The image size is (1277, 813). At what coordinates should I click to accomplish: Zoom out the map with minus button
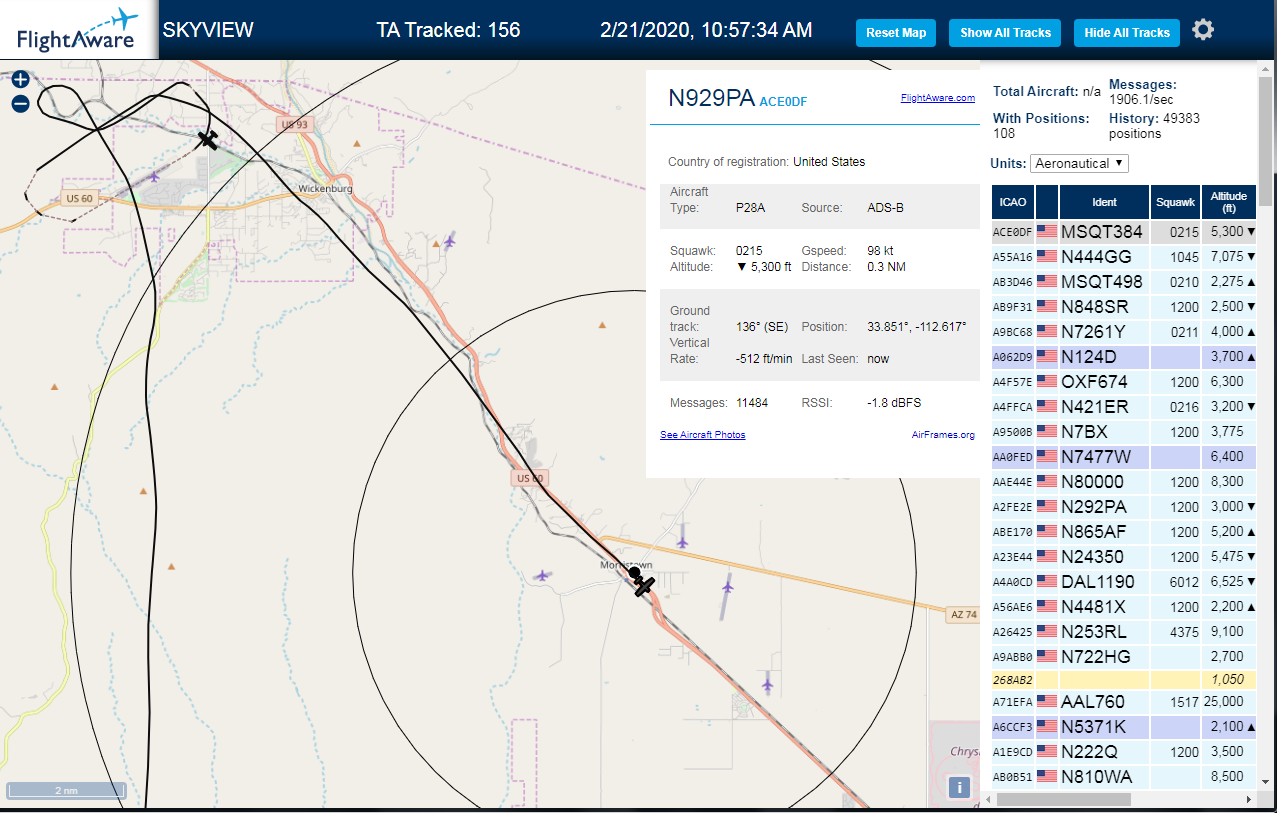(x=20, y=104)
